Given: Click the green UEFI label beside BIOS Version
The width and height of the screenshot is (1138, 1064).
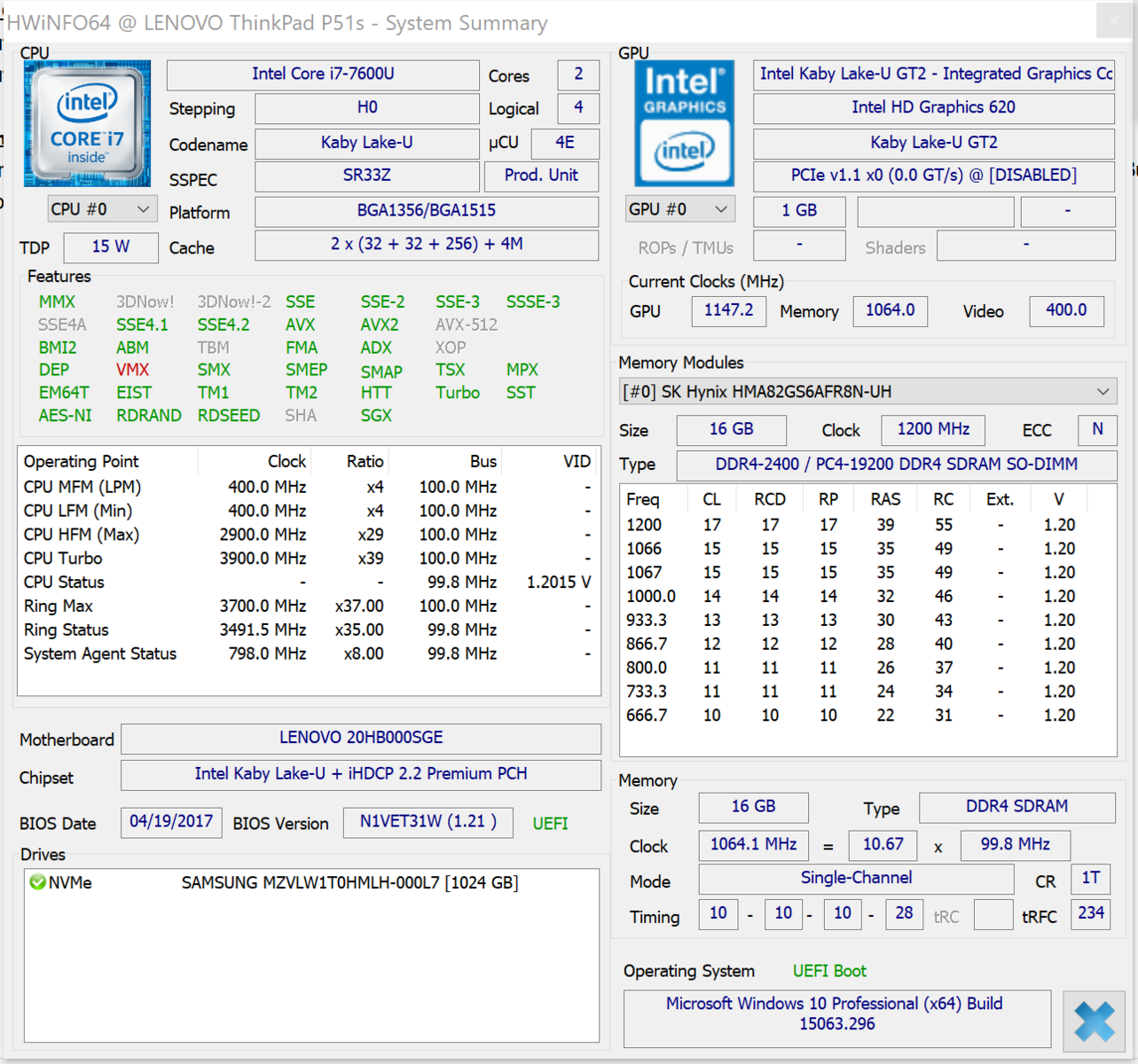Looking at the screenshot, I should (550, 824).
